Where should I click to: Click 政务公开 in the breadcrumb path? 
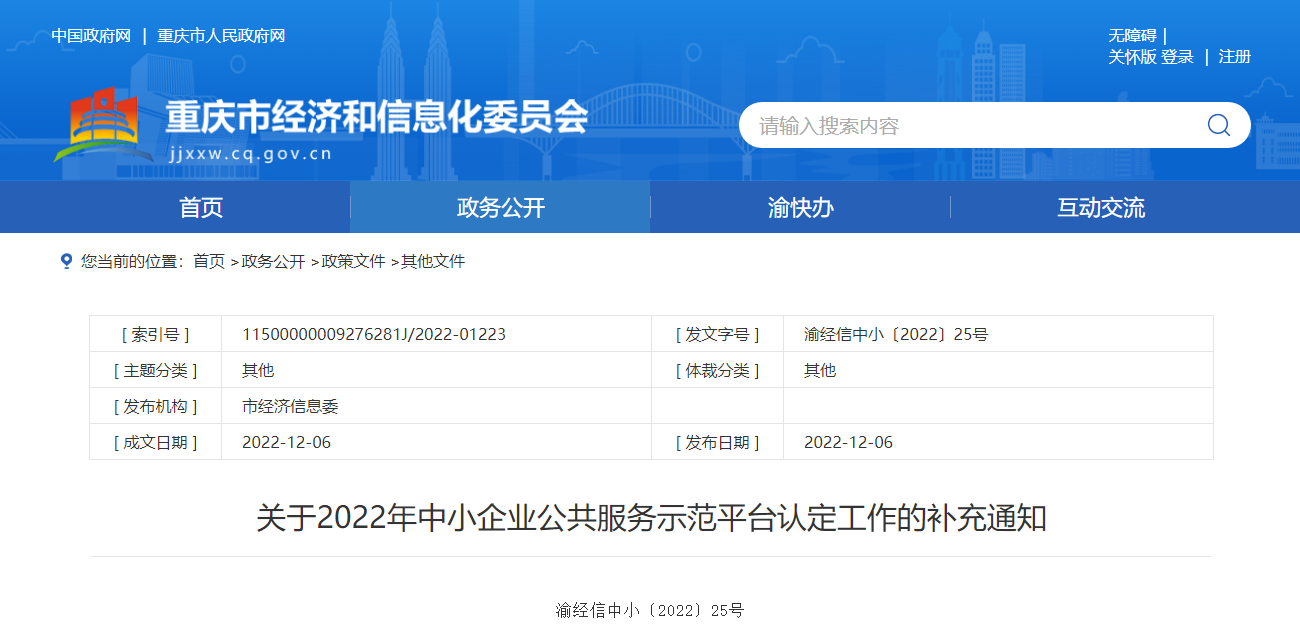[273, 261]
